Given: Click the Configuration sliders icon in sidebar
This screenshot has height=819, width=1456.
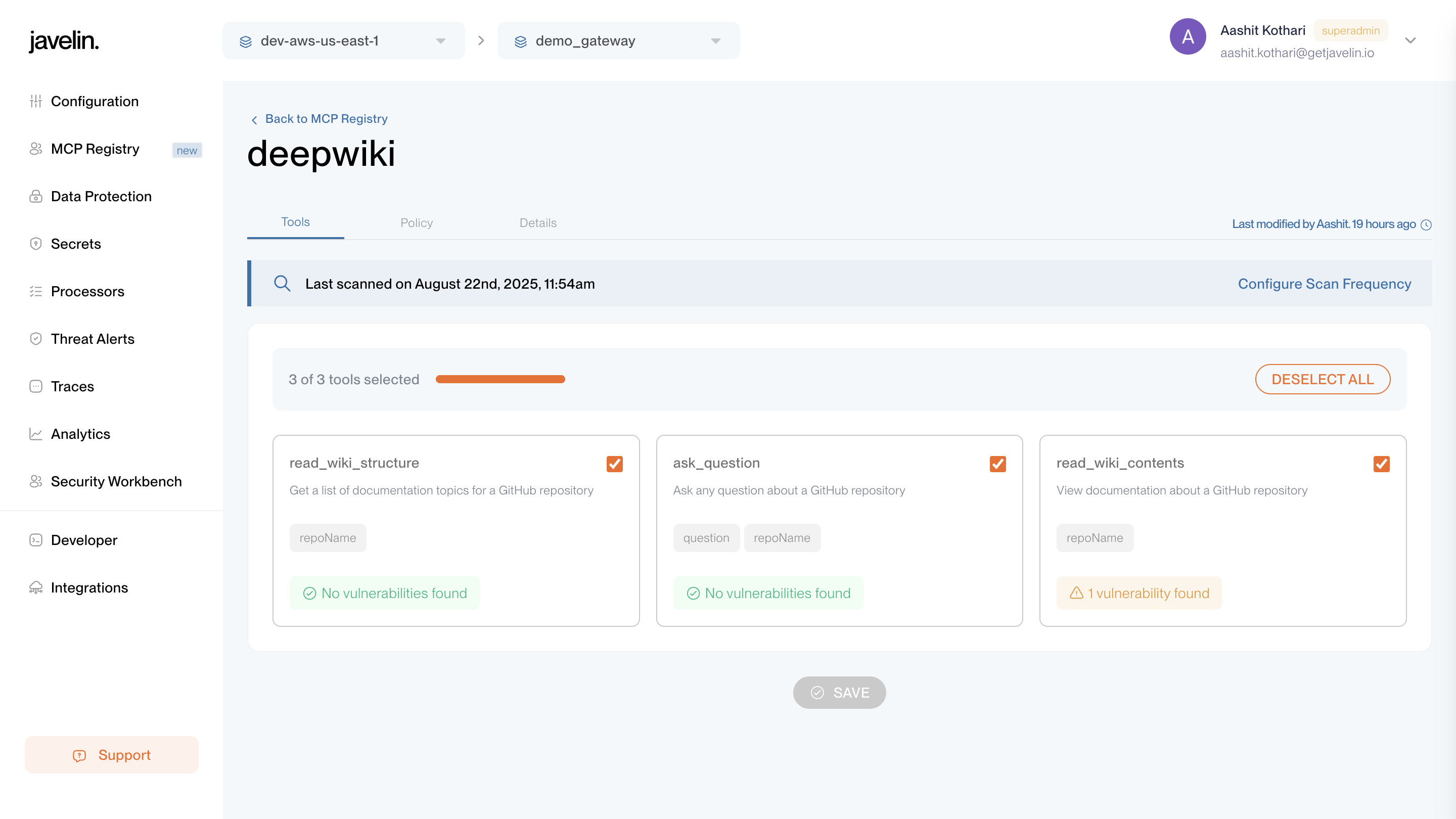Looking at the screenshot, I should (x=35, y=101).
